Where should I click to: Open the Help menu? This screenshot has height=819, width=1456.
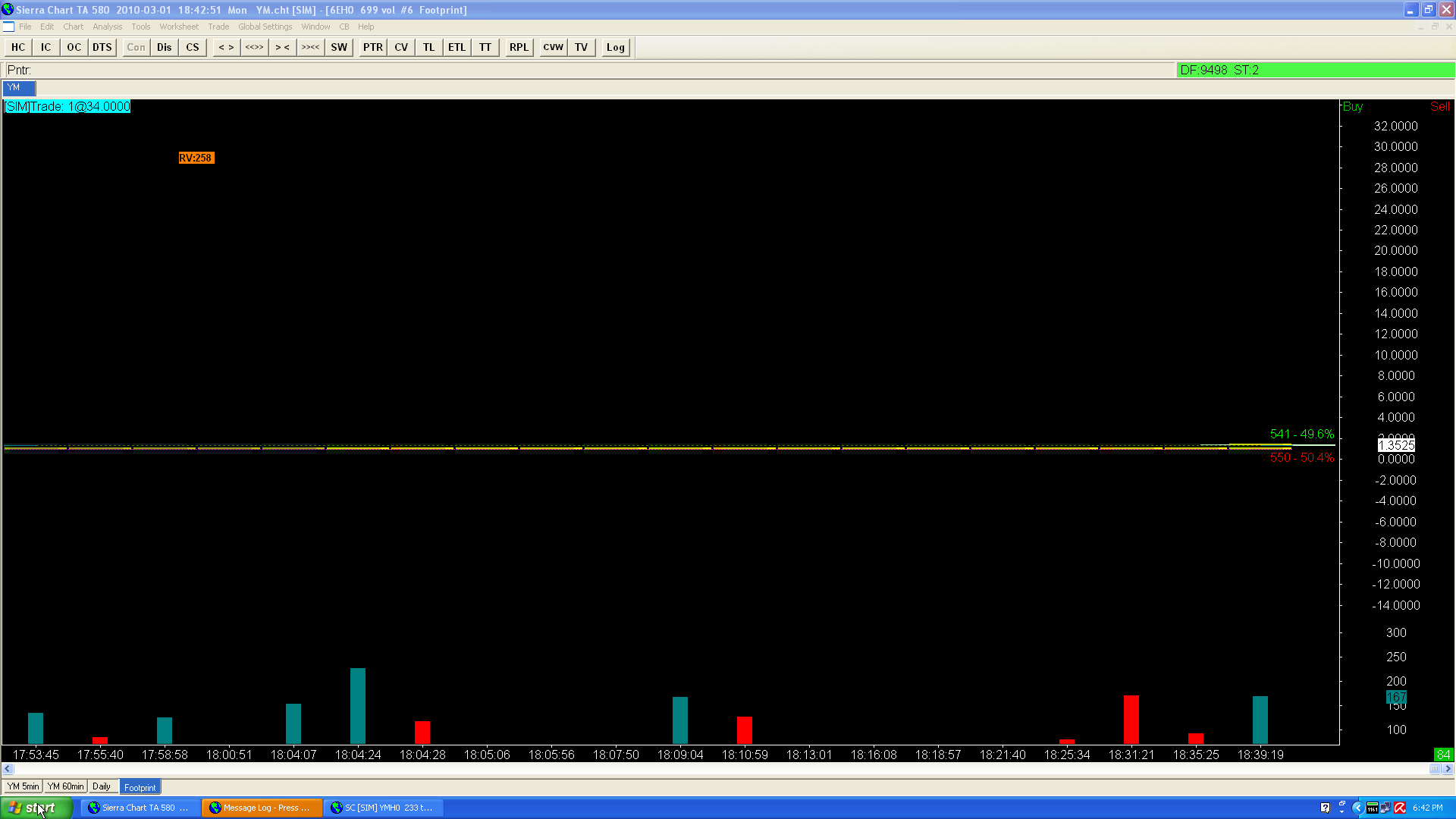(366, 27)
